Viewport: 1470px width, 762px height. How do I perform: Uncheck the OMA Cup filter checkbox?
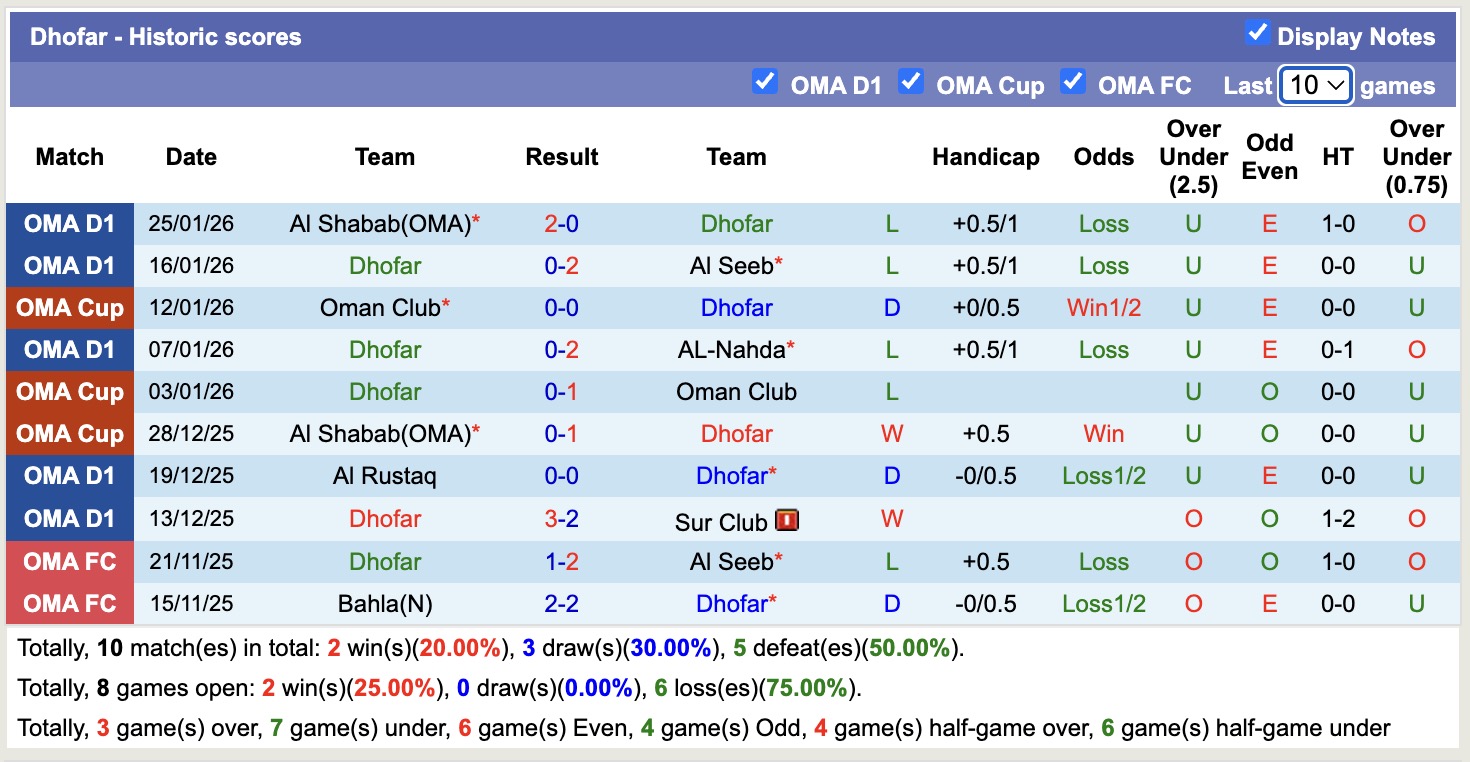[910, 82]
